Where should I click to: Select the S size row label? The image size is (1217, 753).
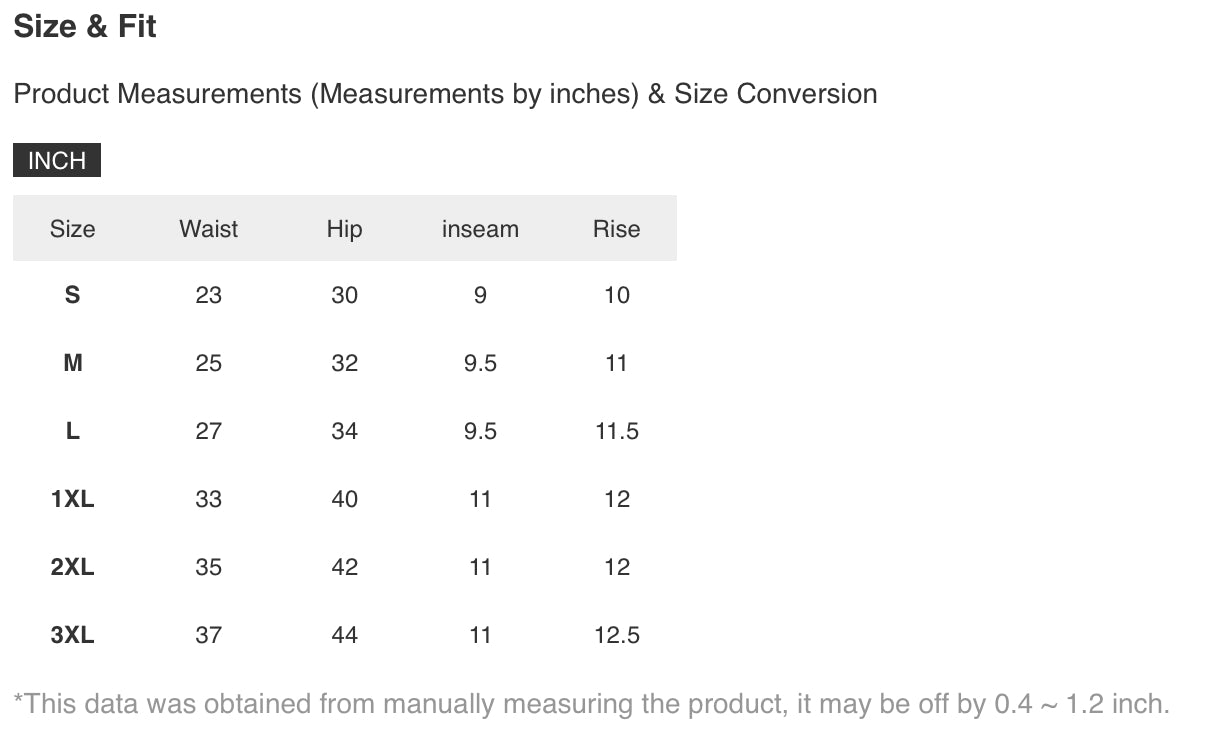pyautogui.click(x=72, y=295)
